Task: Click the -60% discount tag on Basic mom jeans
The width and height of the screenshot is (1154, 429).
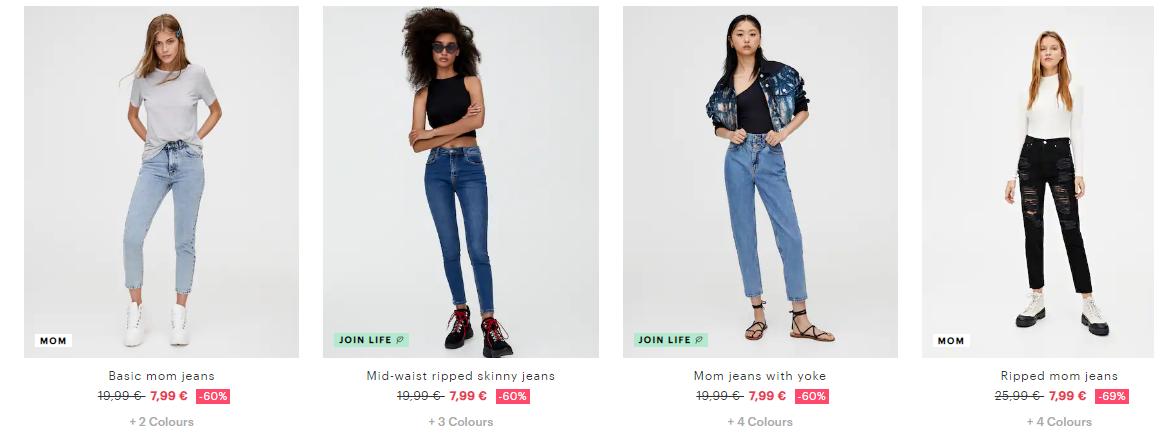Action: (x=213, y=396)
